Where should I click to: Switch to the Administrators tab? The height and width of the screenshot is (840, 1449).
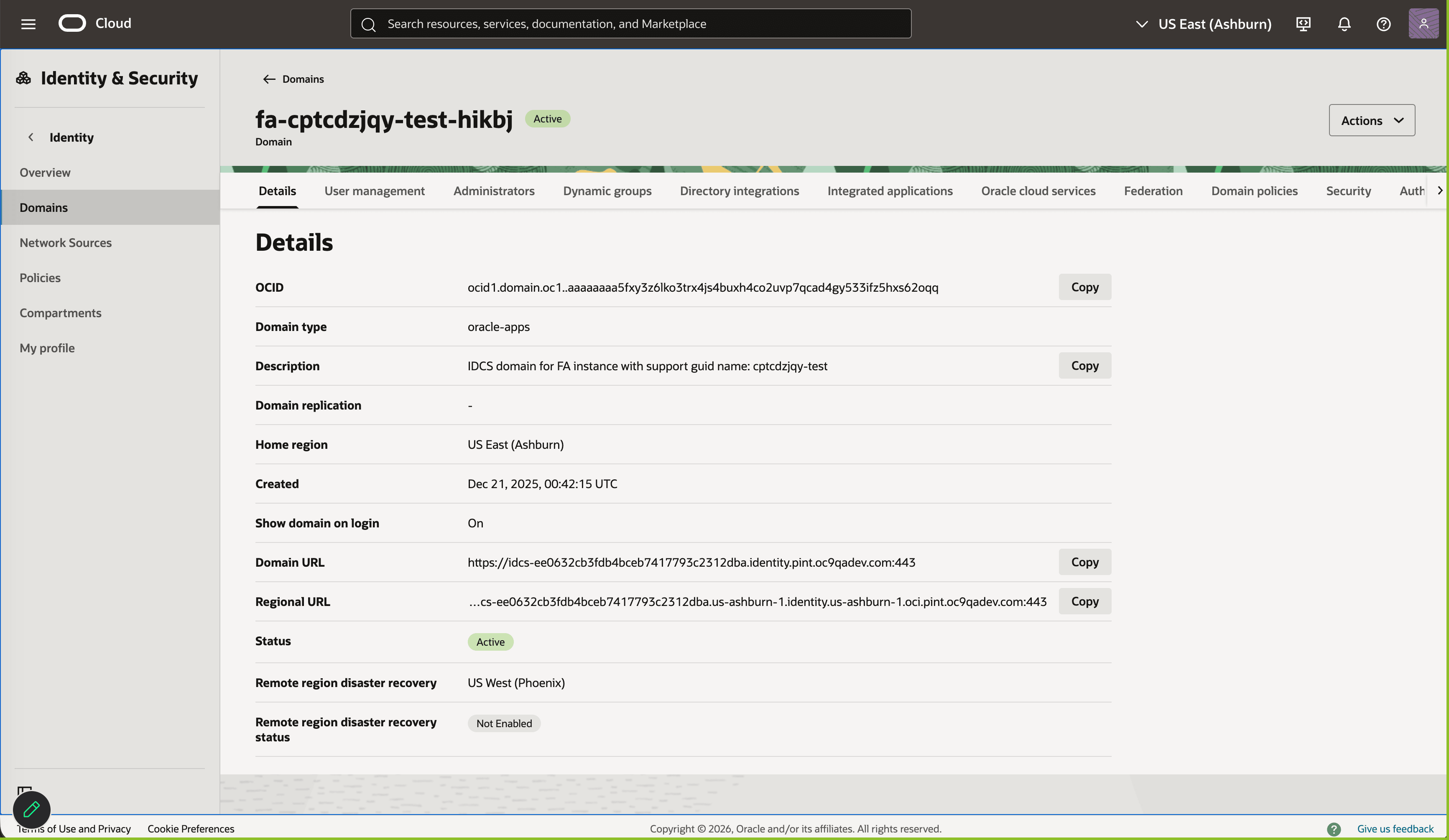point(494,191)
